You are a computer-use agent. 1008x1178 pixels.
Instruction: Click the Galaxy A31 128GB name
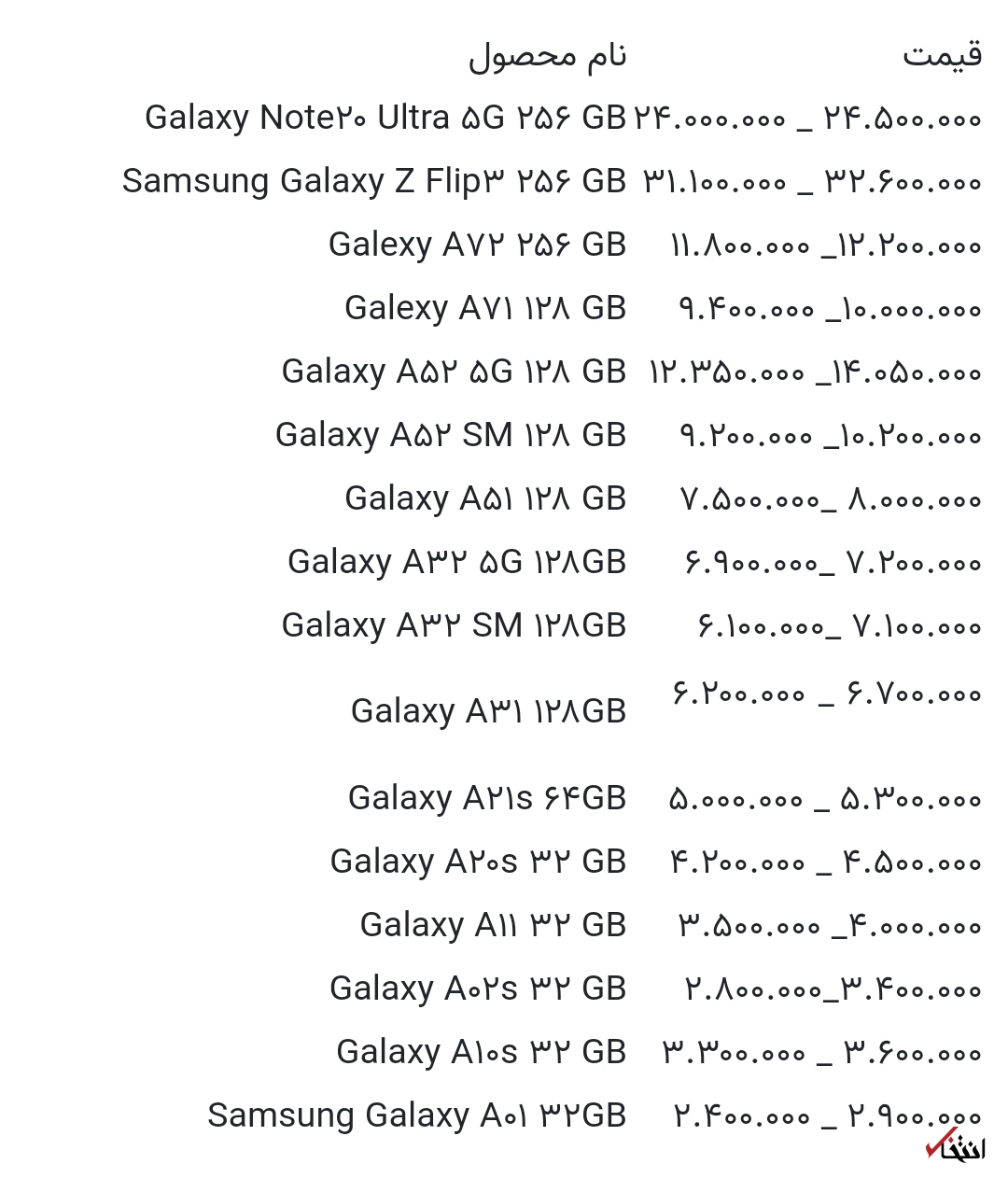point(488,711)
